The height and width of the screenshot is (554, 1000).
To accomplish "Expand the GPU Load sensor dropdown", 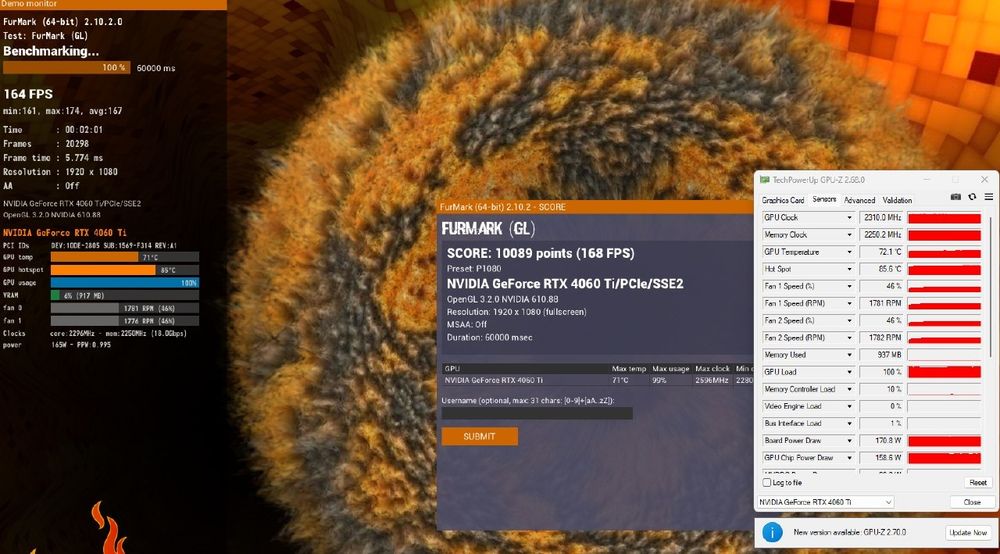I will coord(849,372).
